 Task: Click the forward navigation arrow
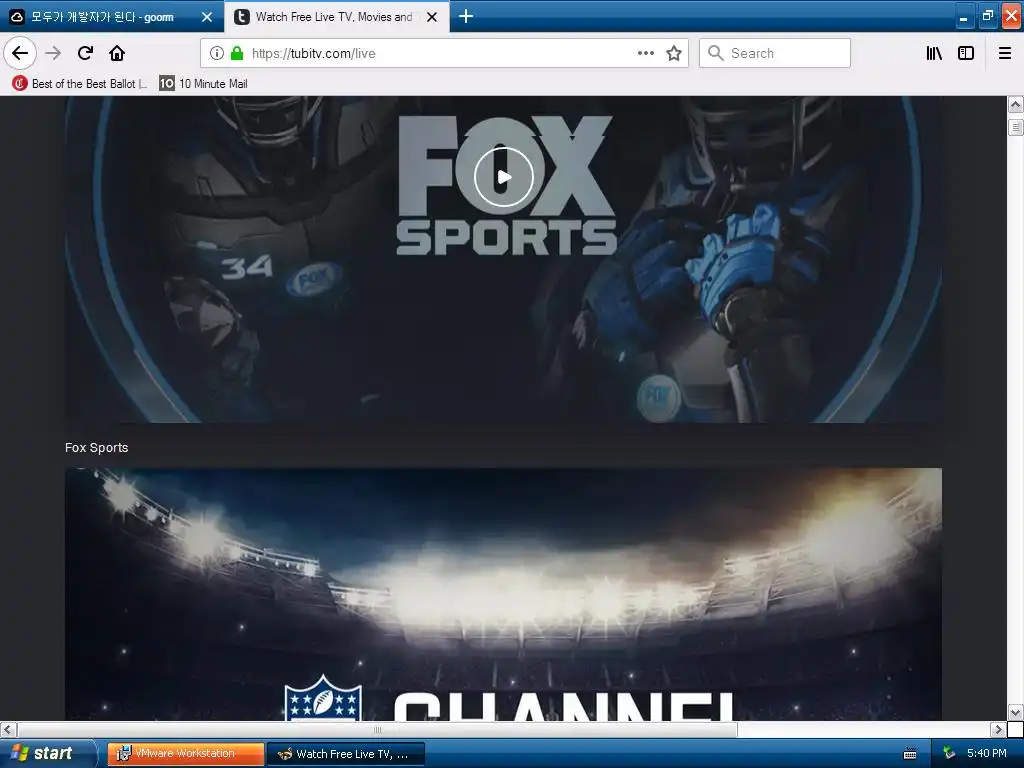click(53, 53)
